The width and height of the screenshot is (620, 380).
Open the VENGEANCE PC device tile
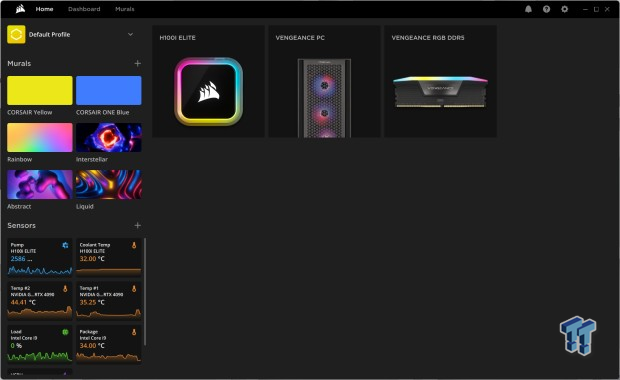click(x=325, y=81)
